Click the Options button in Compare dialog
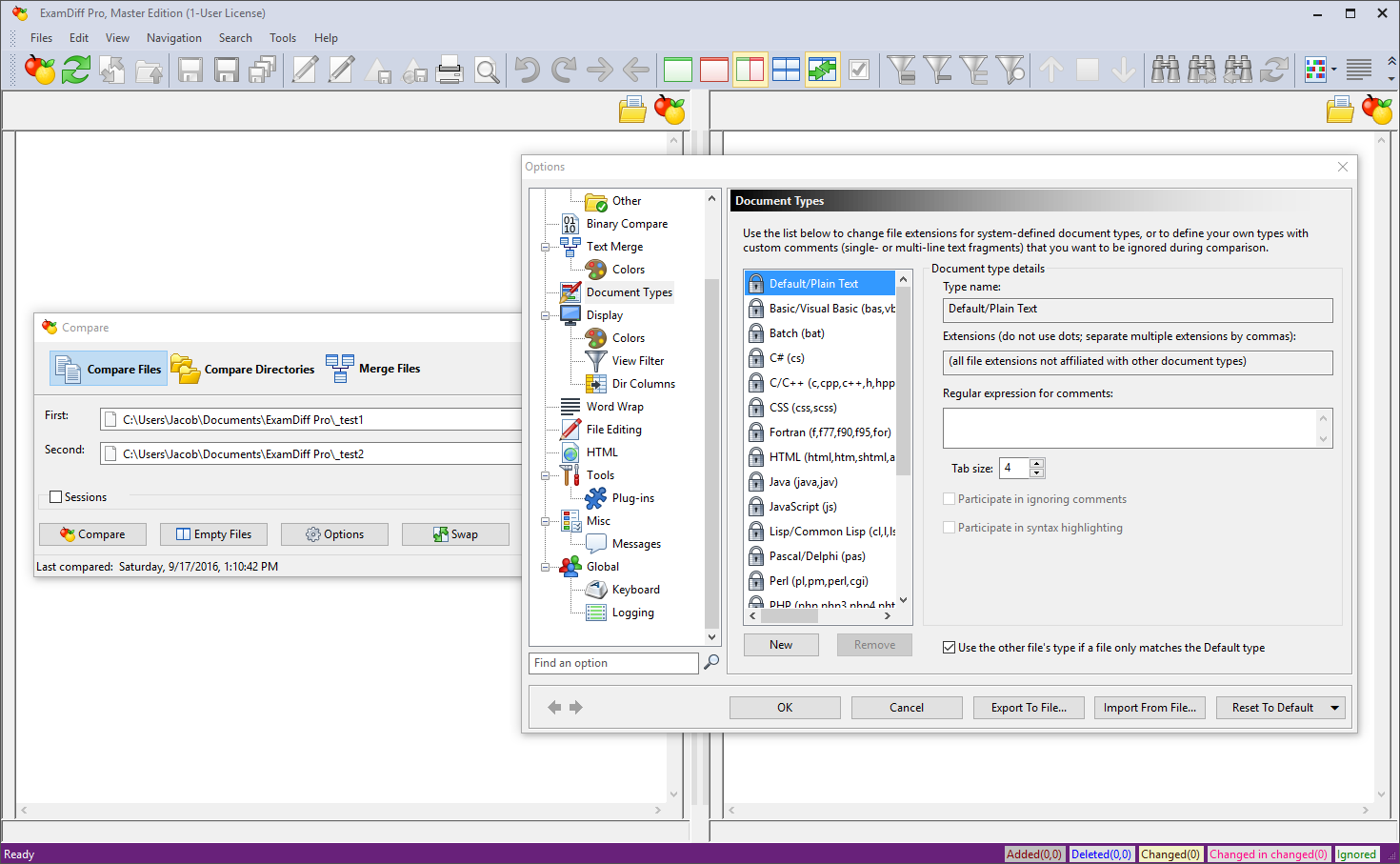The height and width of the screenshot is (864, 1400). [x=334, y=534]
